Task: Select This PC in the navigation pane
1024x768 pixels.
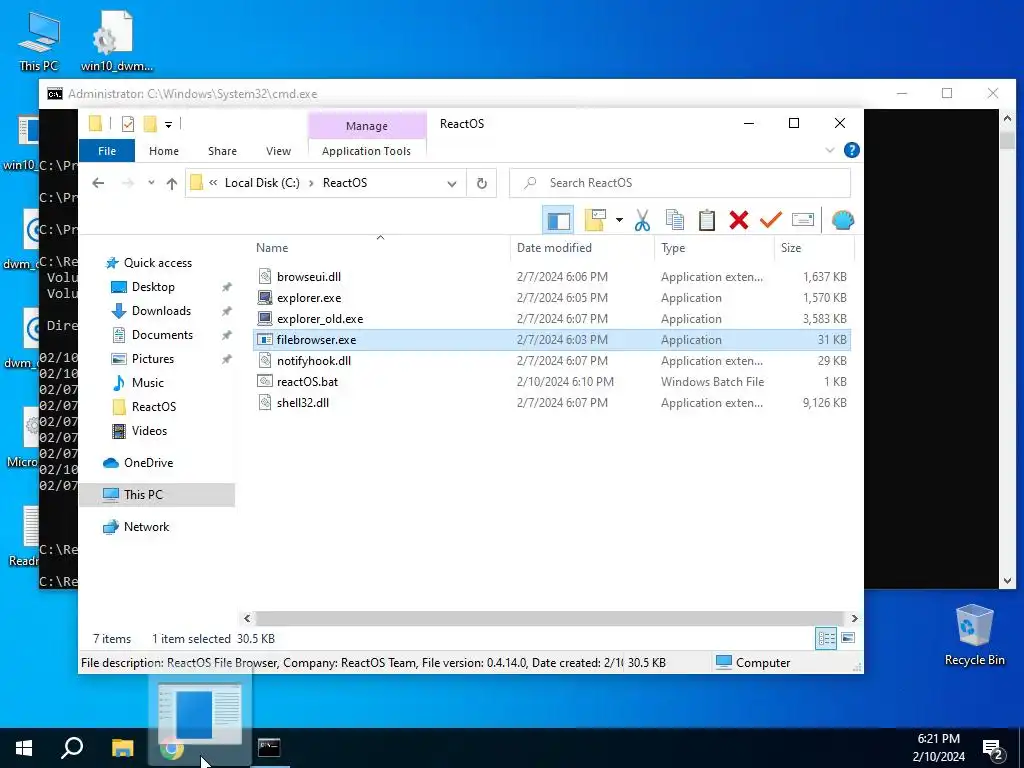Action: pos(157,494)
